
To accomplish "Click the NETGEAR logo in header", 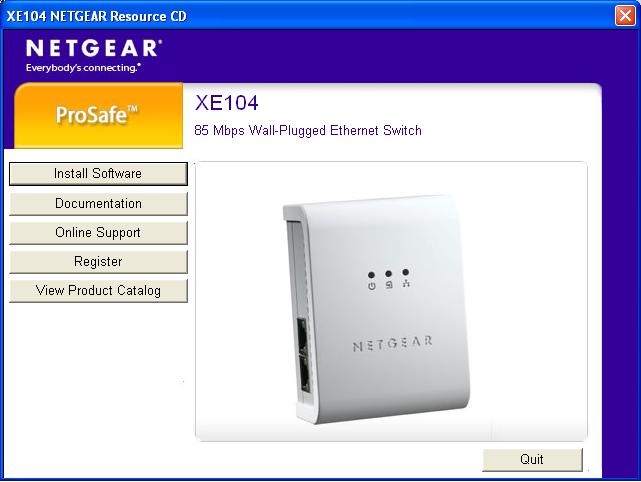I will point(94,48).
